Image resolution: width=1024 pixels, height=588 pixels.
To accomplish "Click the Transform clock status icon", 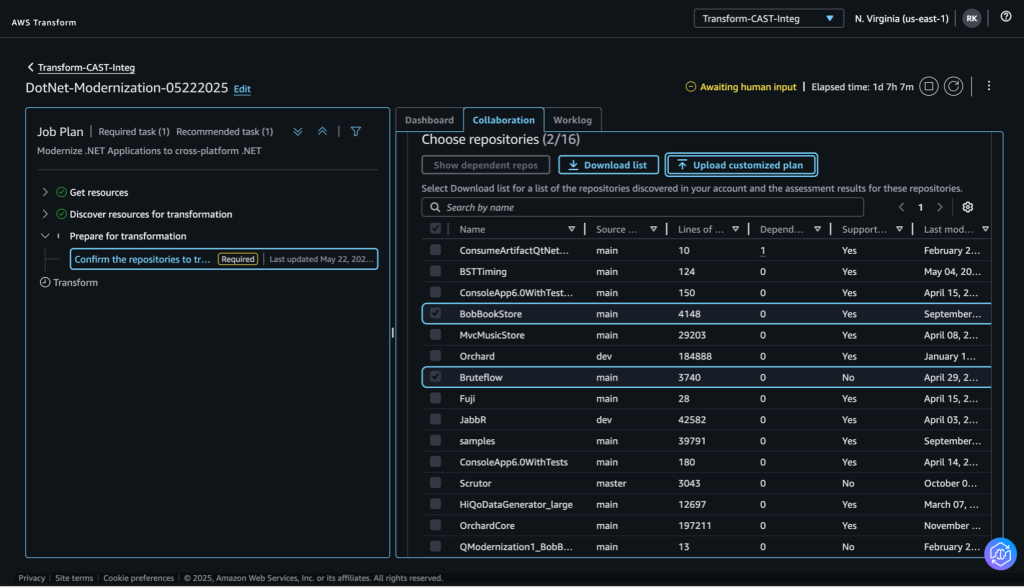I will (44, 282).
